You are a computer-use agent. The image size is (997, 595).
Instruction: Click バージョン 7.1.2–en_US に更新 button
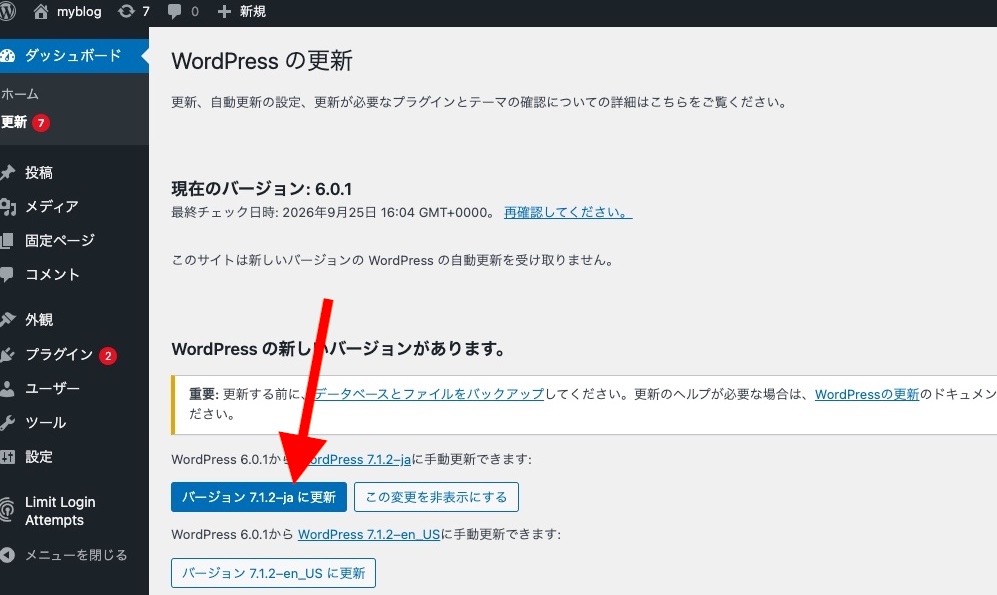point(273,573)
